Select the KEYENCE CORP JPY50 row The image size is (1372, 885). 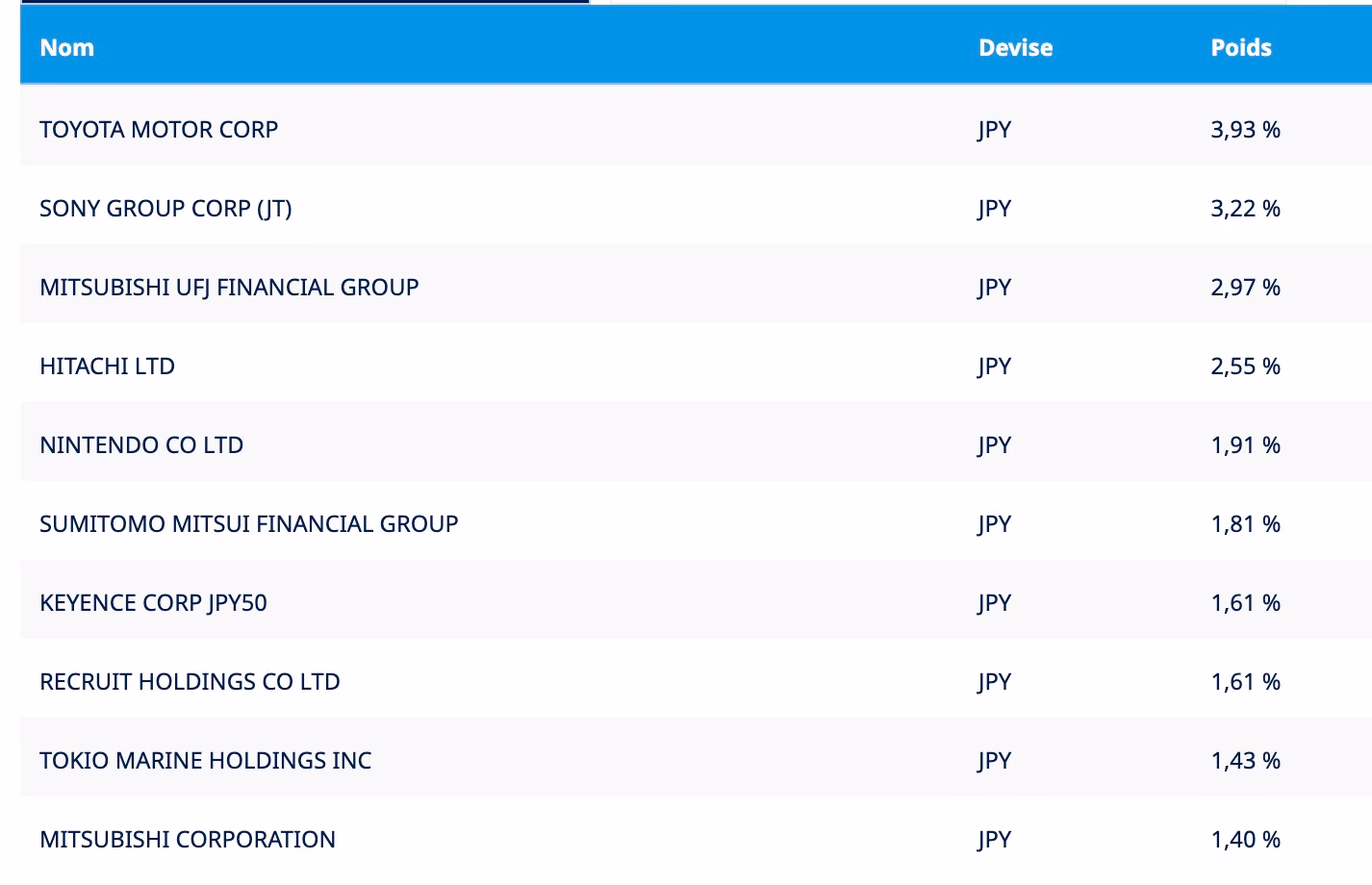point(153,602)
